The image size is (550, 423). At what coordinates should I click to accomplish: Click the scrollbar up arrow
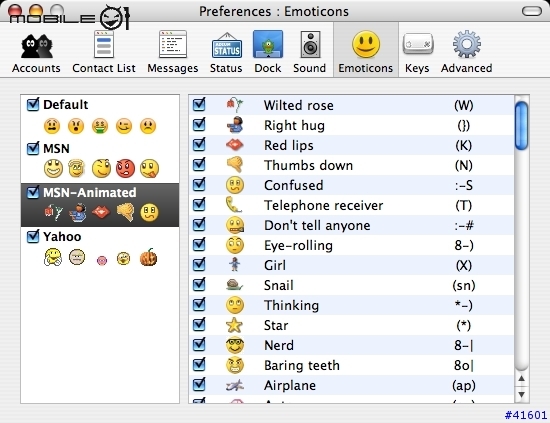(x=522, y=378)
